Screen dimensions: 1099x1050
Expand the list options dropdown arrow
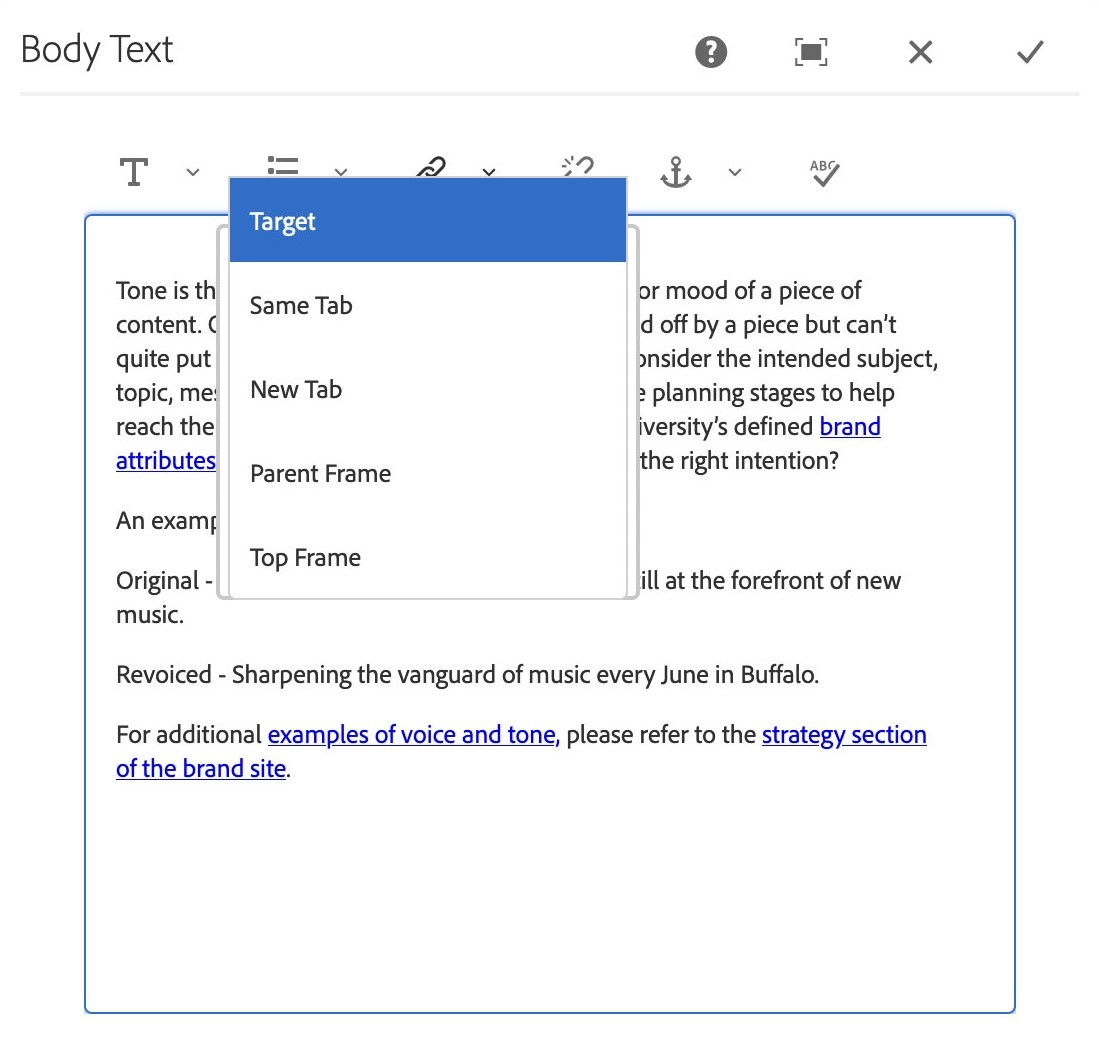click(341, 172)
